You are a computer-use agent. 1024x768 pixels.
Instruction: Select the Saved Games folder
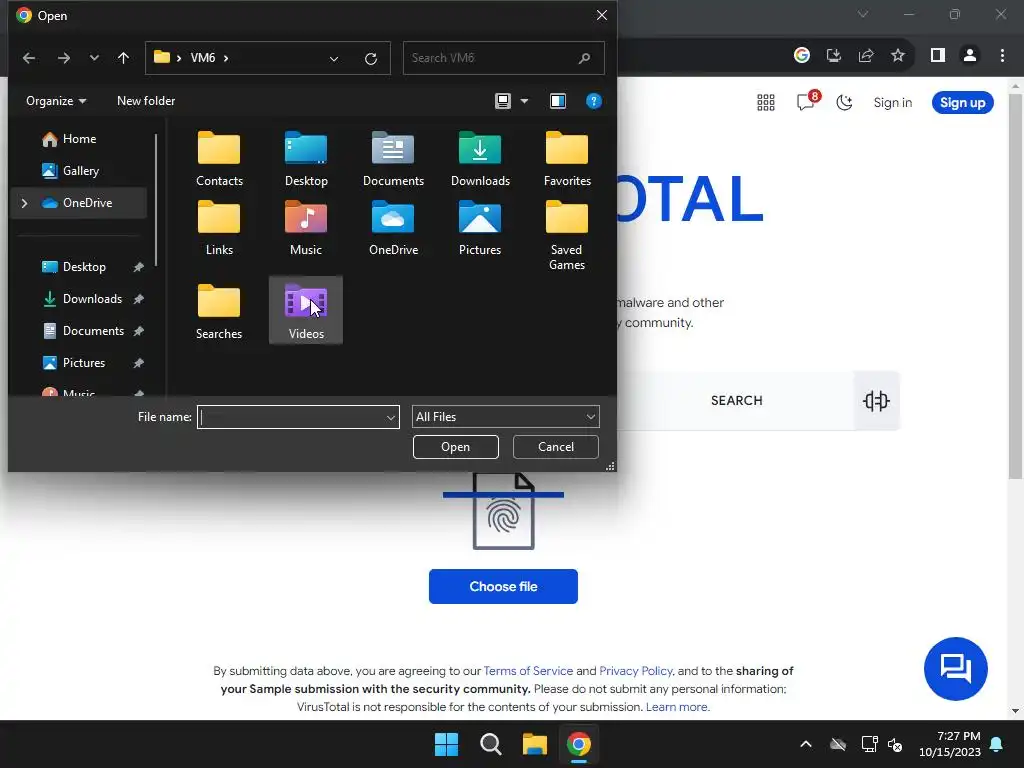567,236
